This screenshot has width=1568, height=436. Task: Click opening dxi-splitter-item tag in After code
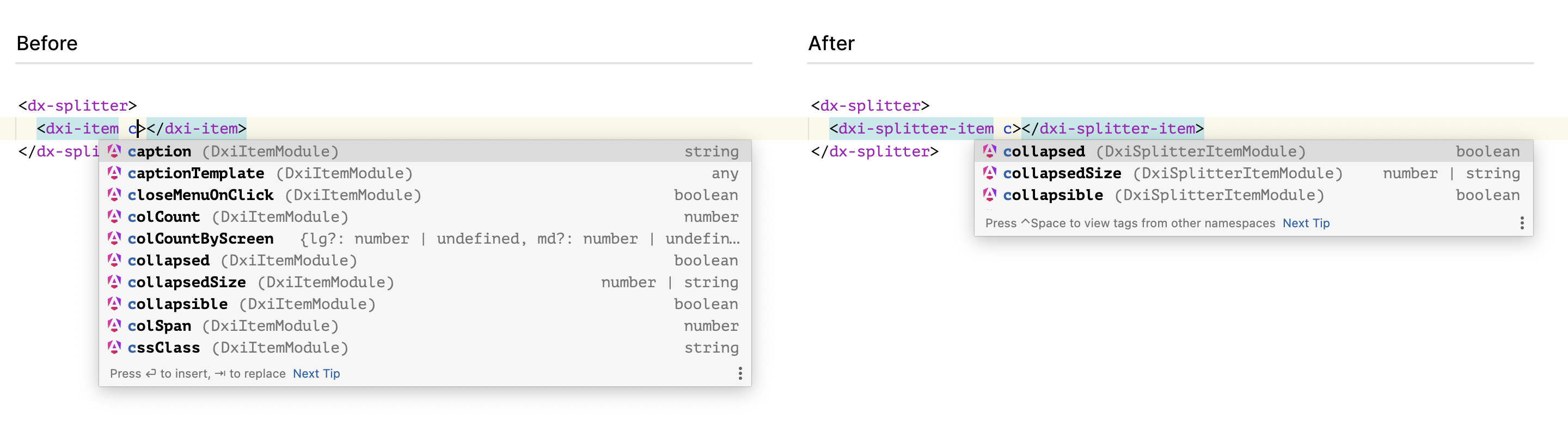pyautogui.click(x=911, y=129)
